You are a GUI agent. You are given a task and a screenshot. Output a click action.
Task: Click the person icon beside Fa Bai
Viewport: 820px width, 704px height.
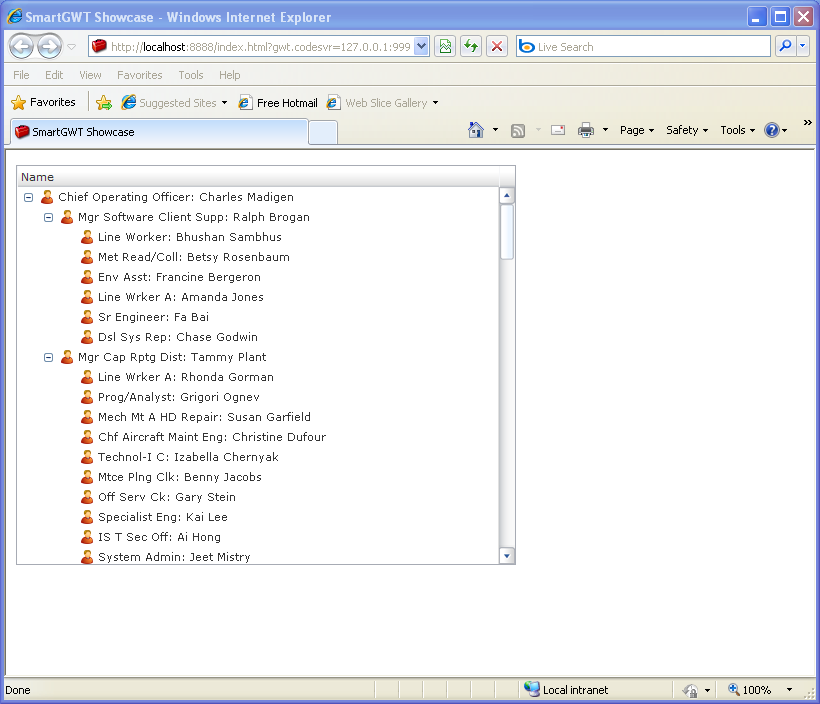[x=87, y=317]
